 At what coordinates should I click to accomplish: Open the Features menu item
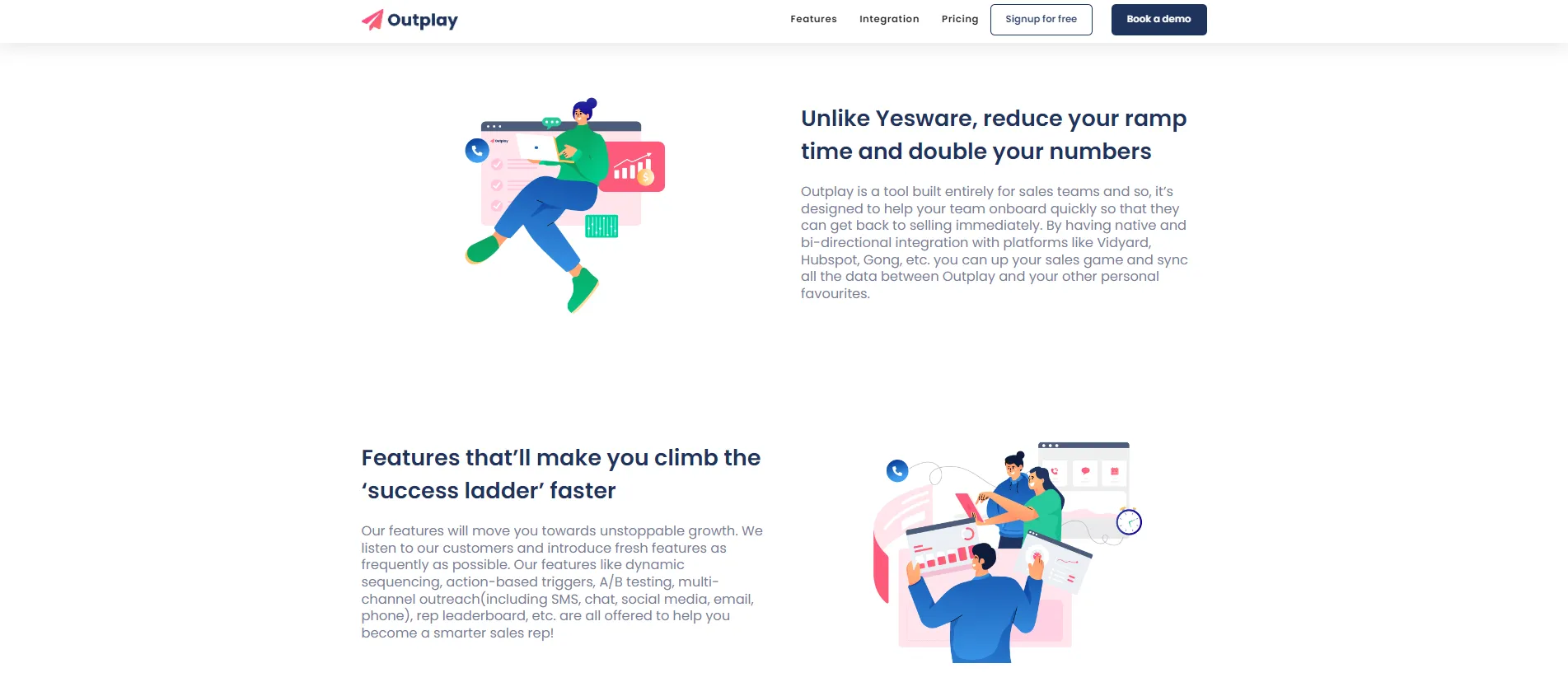click(x=813, y=19)
